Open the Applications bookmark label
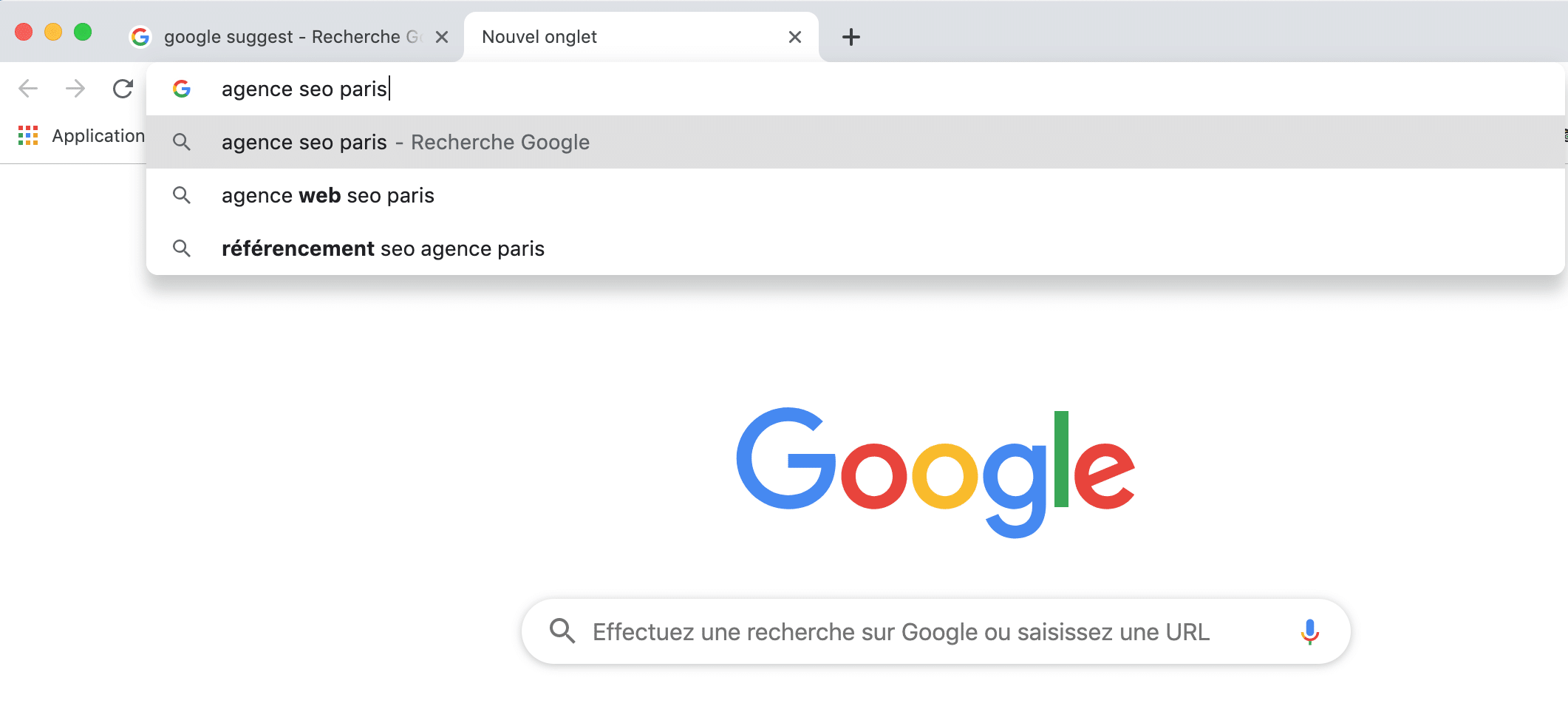Screen dimensions: 1568x723 coord(98,136)
